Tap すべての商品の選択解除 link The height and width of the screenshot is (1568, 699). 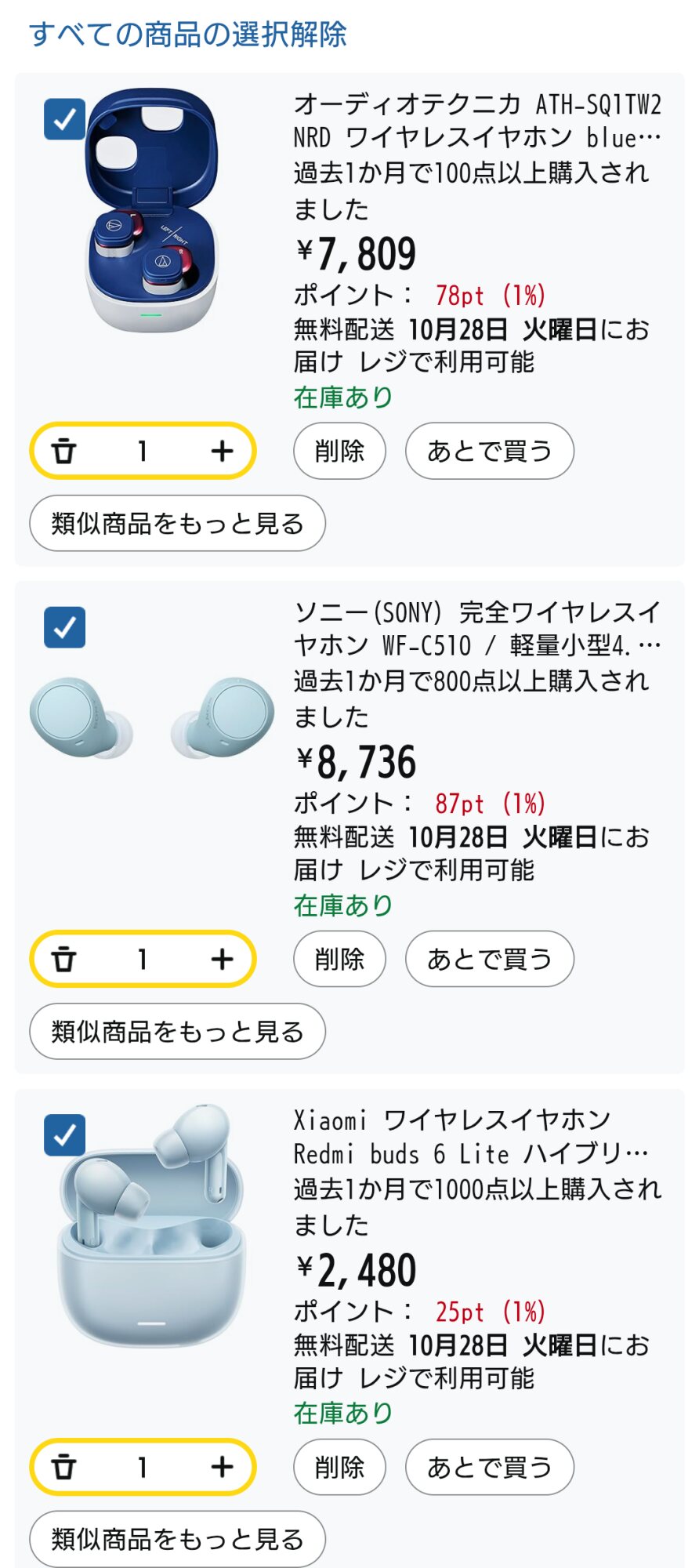pyautogui.click(x=188, y=34)
